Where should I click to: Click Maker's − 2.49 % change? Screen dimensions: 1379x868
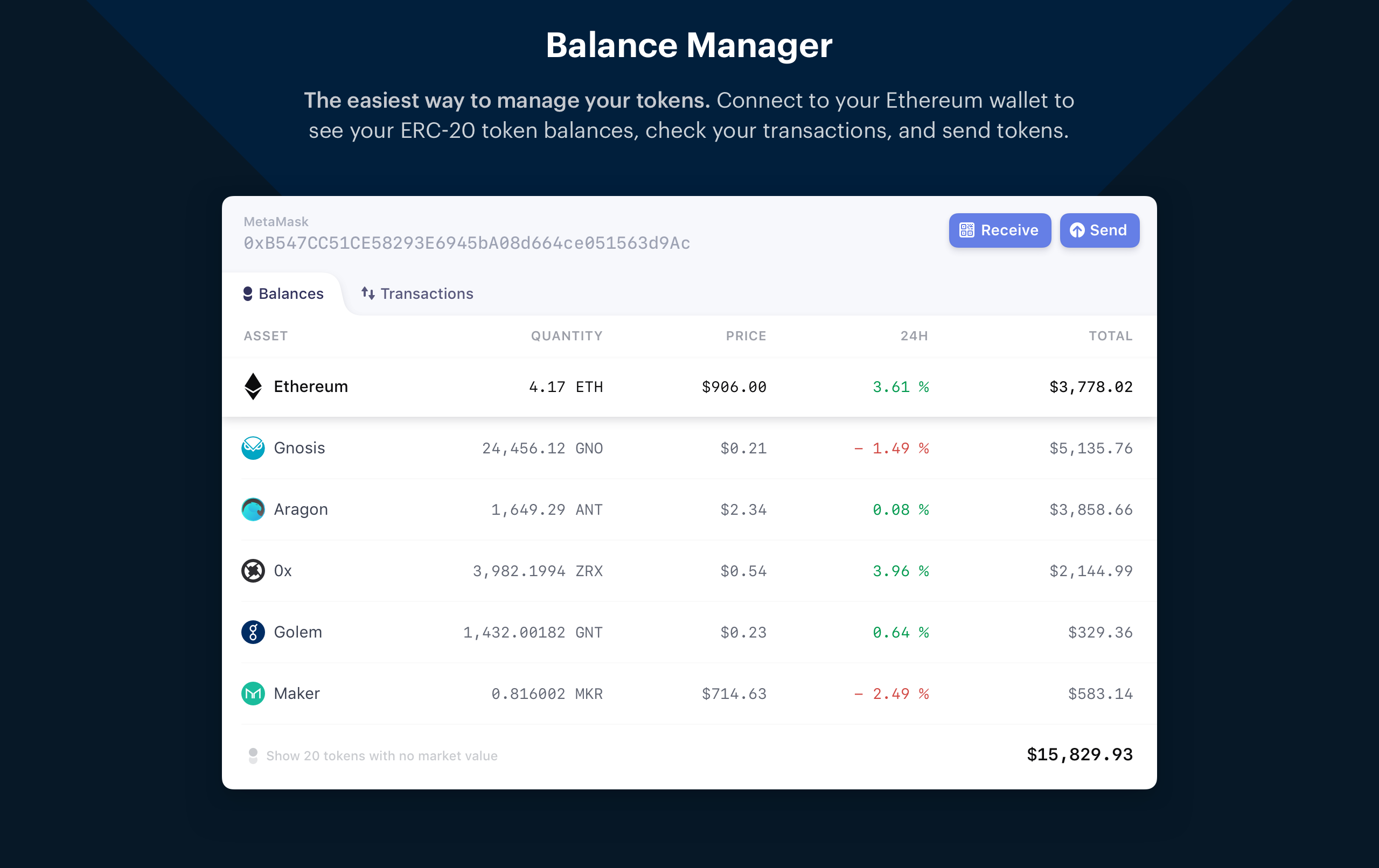tap(891, 694)
